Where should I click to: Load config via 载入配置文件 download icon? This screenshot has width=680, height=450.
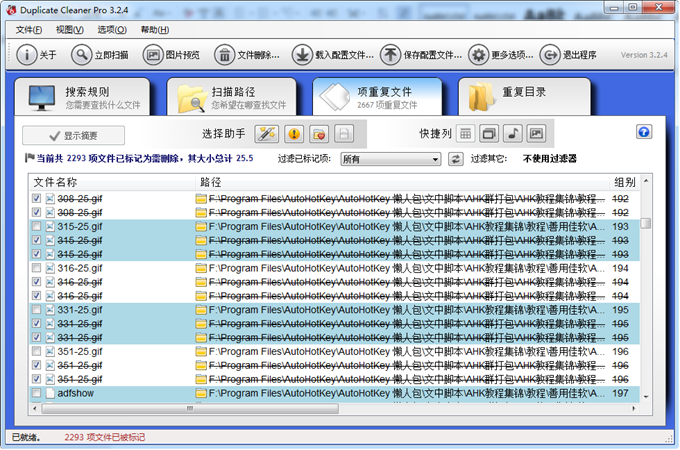pos(302,55)
